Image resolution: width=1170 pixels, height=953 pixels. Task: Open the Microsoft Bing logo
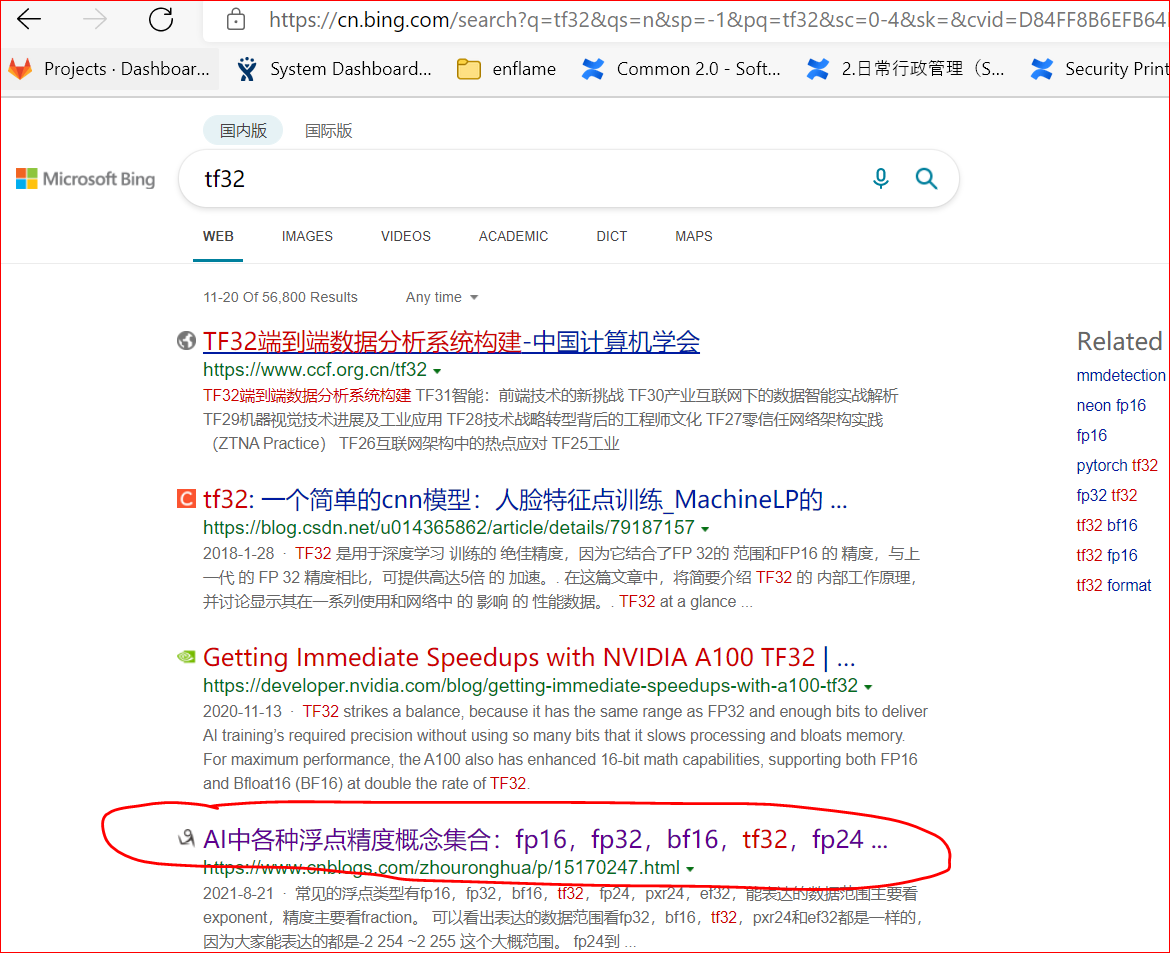[86, 179]
